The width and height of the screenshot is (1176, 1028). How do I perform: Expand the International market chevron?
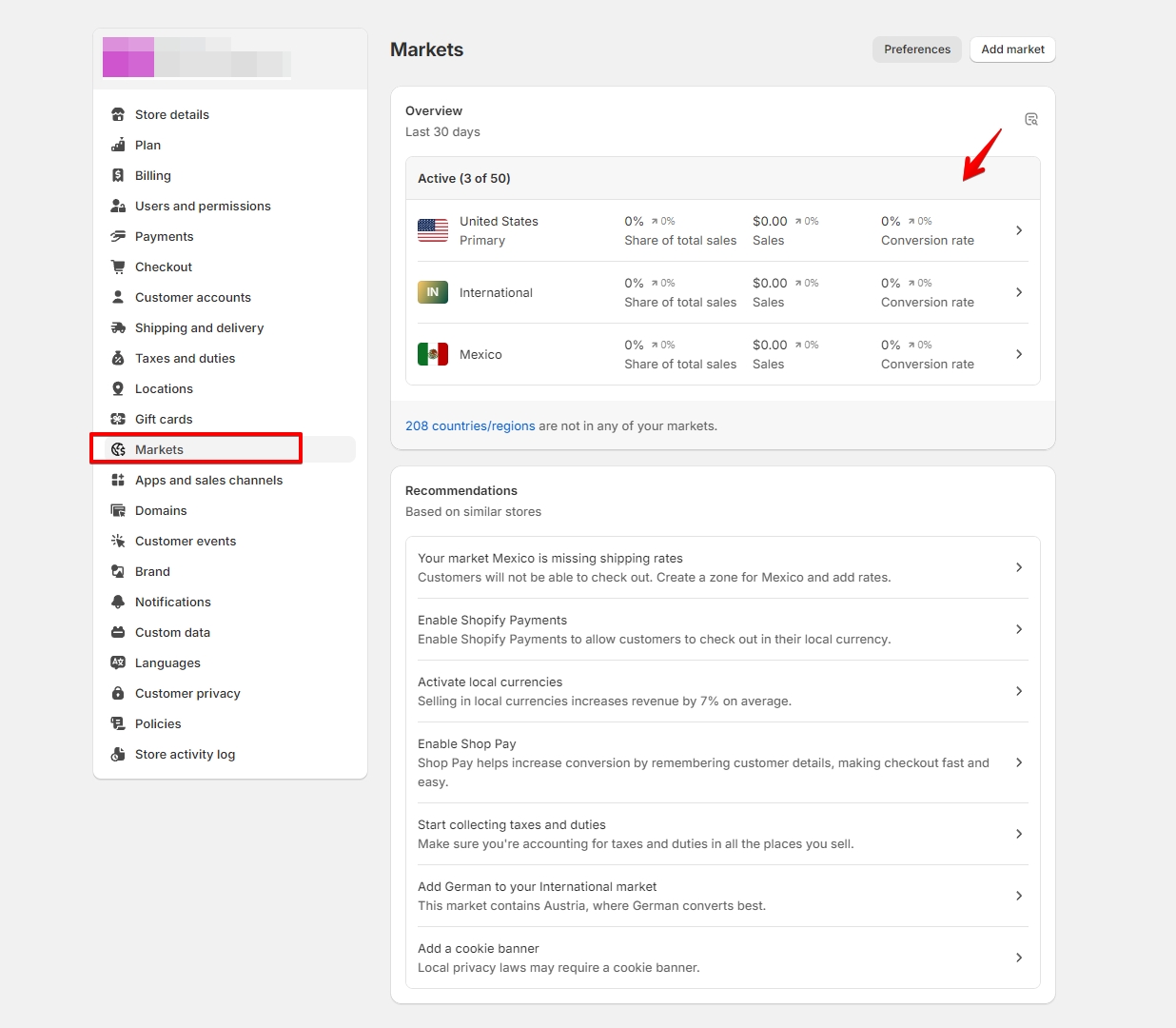pyautogui.click(x=1018, y=292)
